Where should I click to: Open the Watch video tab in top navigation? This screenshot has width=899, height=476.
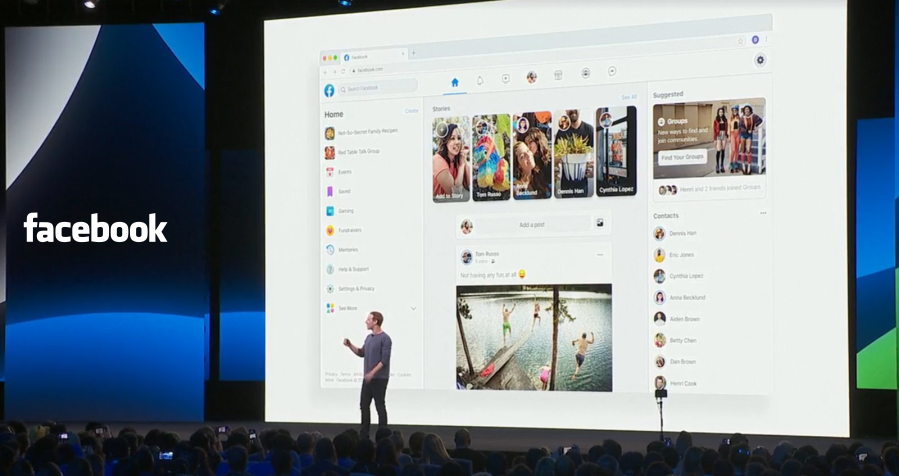[506, 78]
